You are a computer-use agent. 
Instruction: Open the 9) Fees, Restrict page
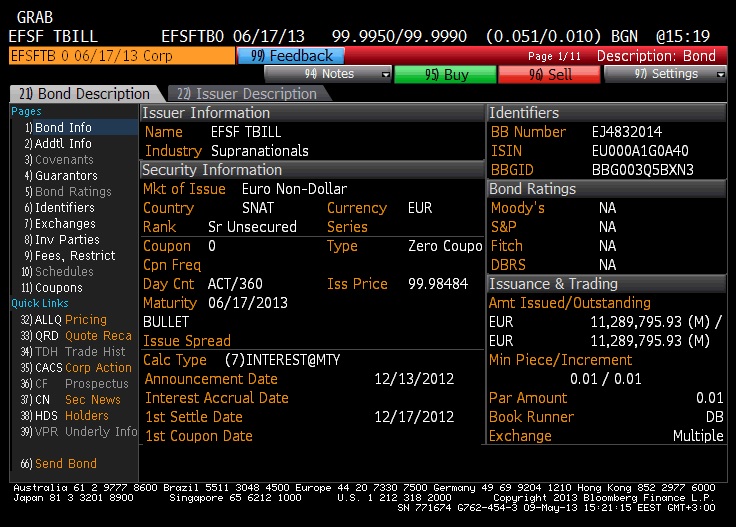tap(70, 255)
